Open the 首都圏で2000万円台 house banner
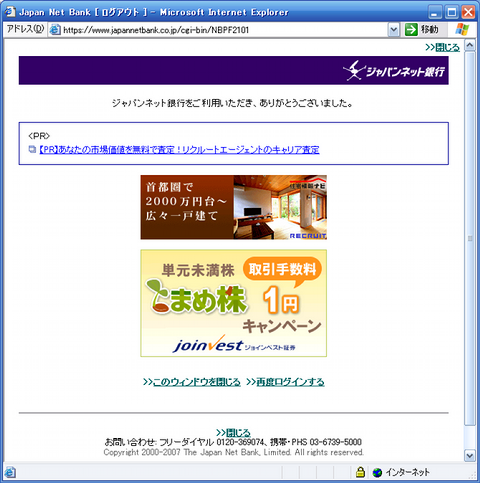This screenshot has width=481, height=484. (234, 207)
